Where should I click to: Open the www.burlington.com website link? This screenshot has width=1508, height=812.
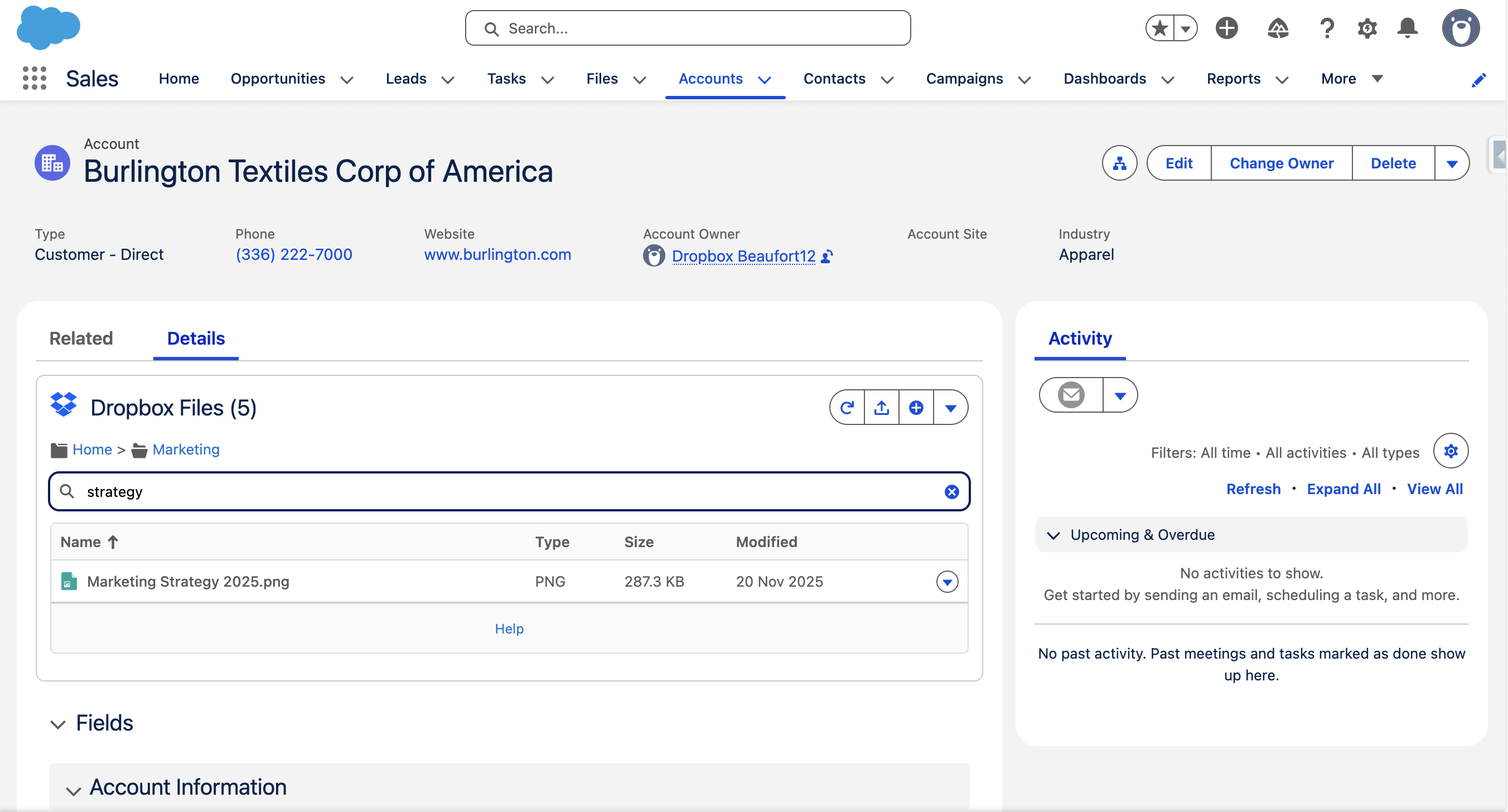(497, 255)
